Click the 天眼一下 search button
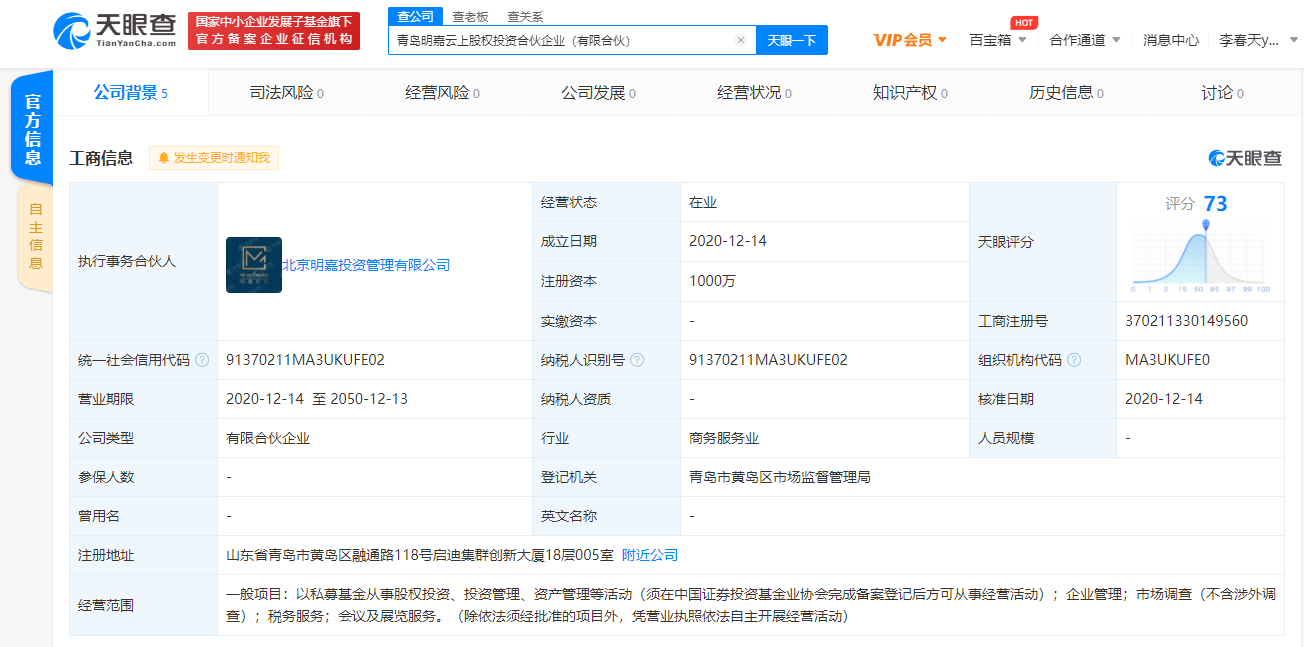This screenshot has height=647, width=1304. tap(792, 40)
